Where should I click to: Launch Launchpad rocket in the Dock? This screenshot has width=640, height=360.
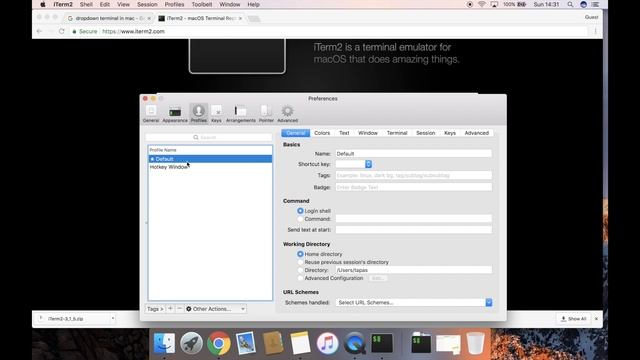[191, 343]
